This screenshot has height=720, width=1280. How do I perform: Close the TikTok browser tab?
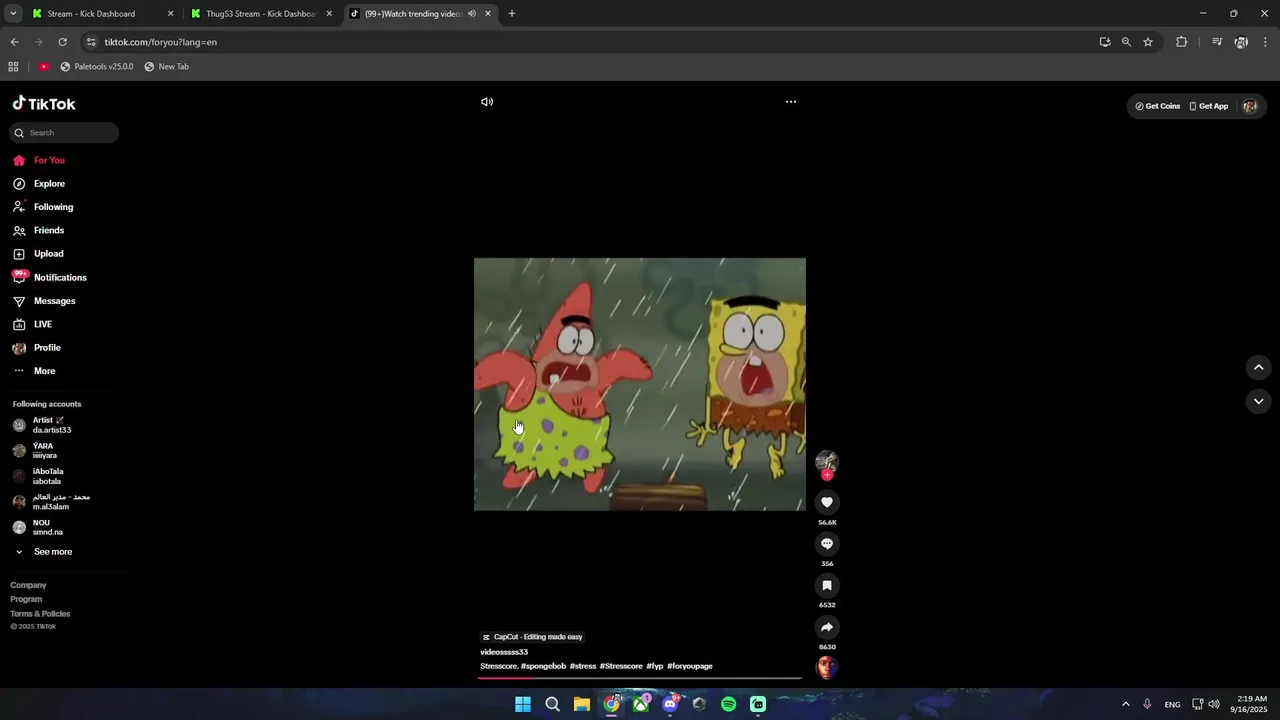pyautogui.click(x=488, y=14)
